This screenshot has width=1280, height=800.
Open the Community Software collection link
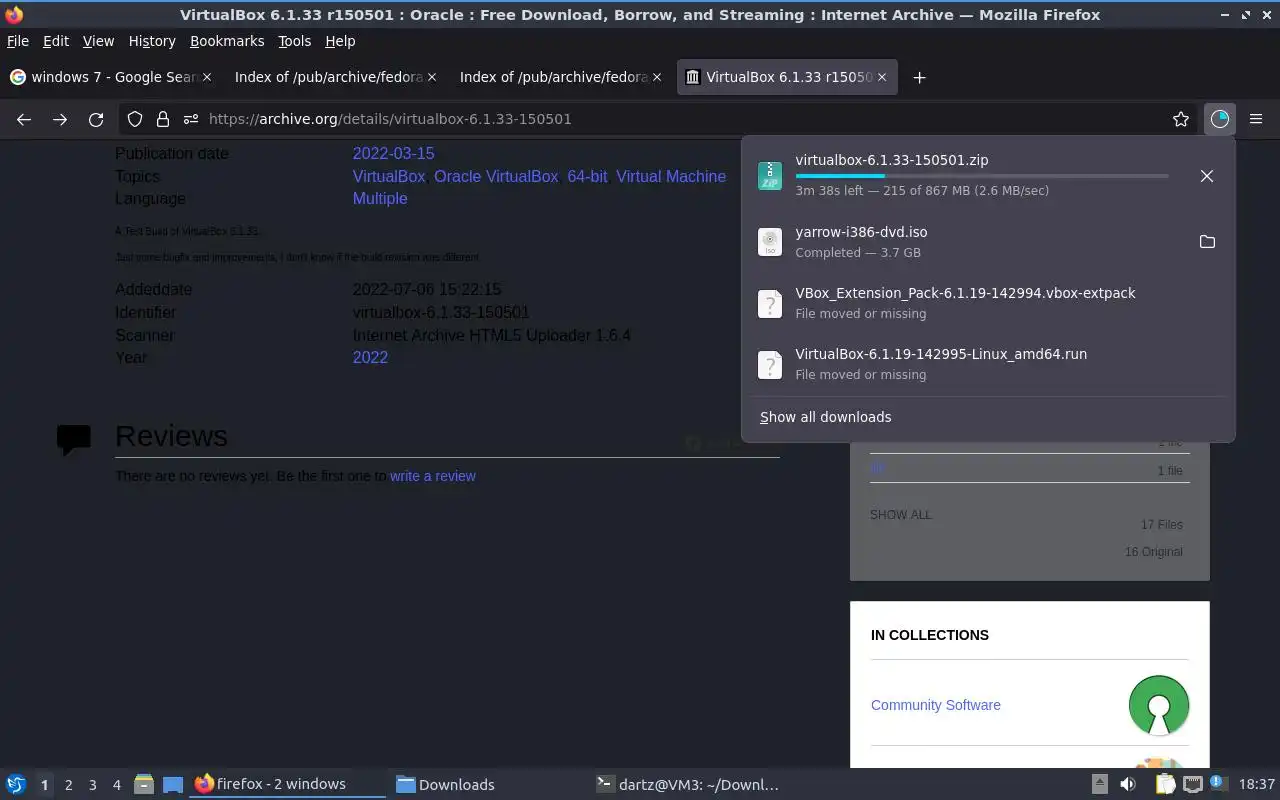pyautogui.click(x=936, y=705)
